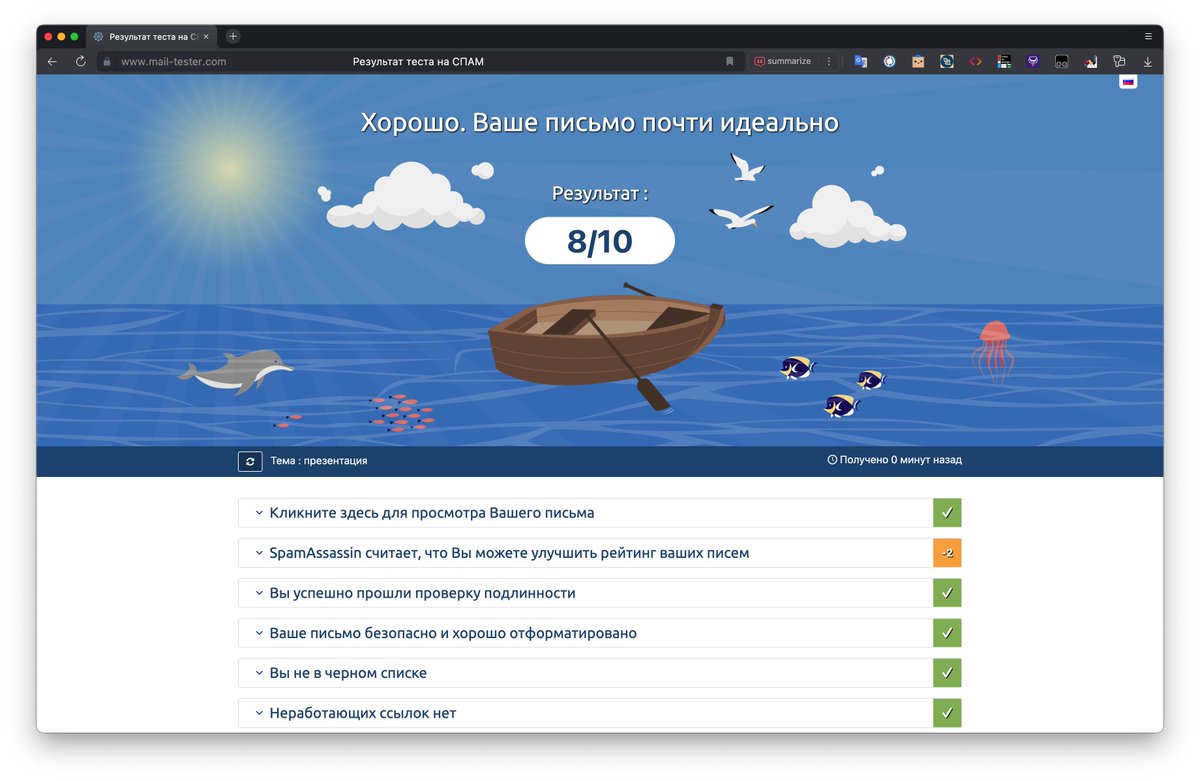Close the 'Результат теста' tab
The height and width of the screenshot is (781, 1200).
point(206,36)
